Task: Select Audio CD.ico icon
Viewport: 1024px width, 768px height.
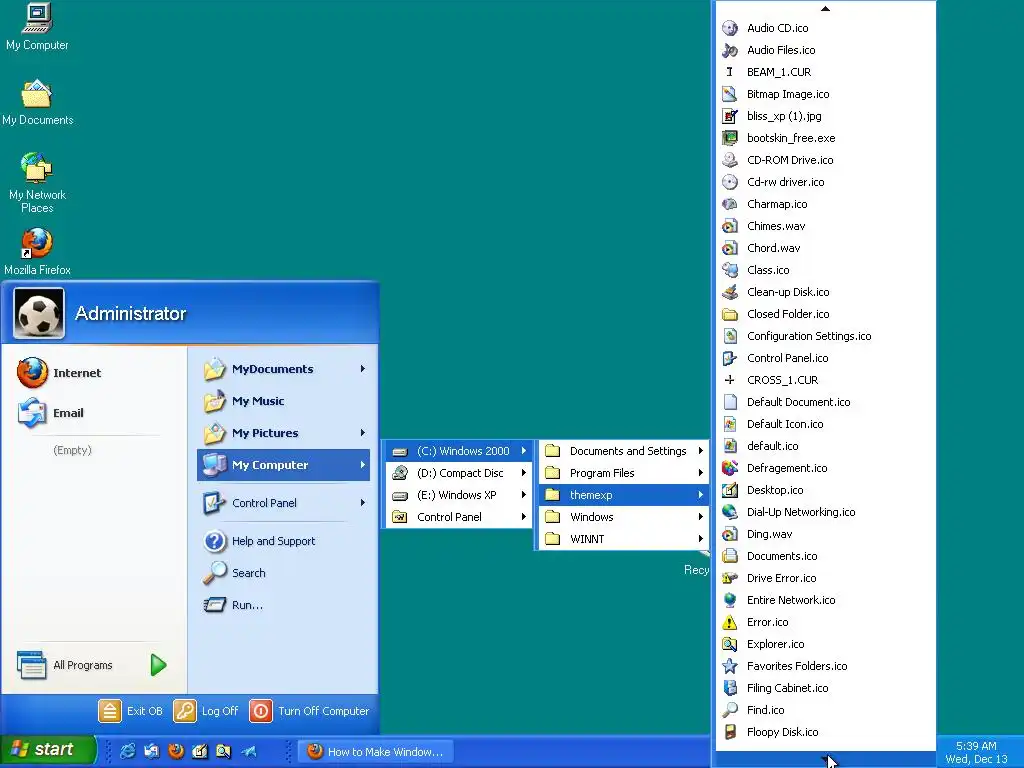Action: [729, 28]
